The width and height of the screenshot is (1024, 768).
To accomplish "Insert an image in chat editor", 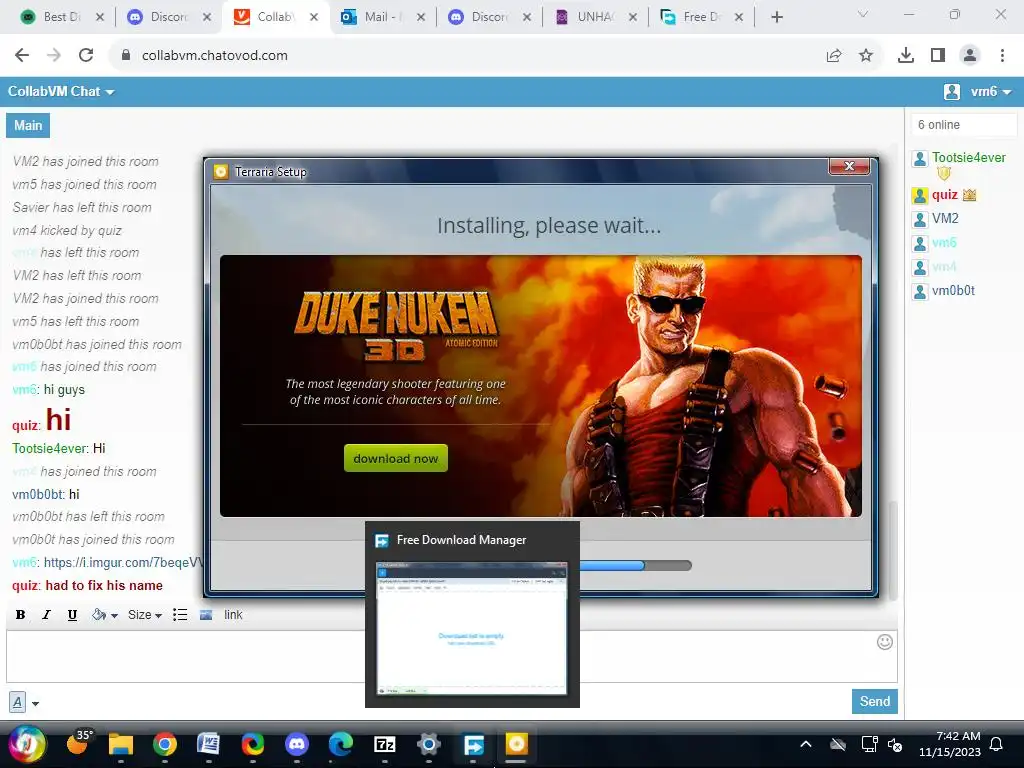I will point(206,615).
